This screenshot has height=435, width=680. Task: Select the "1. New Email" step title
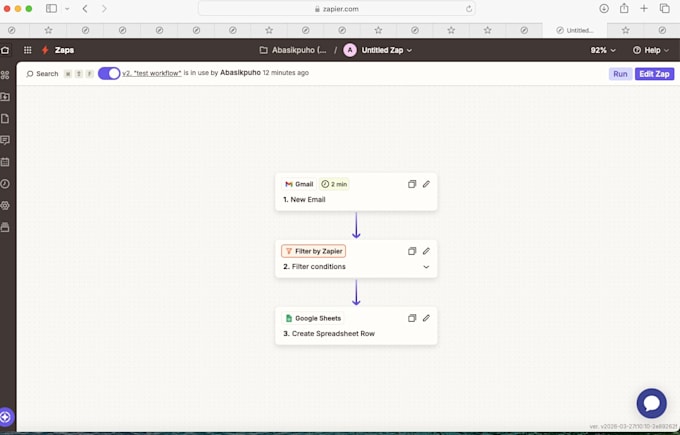coord(304,200)
